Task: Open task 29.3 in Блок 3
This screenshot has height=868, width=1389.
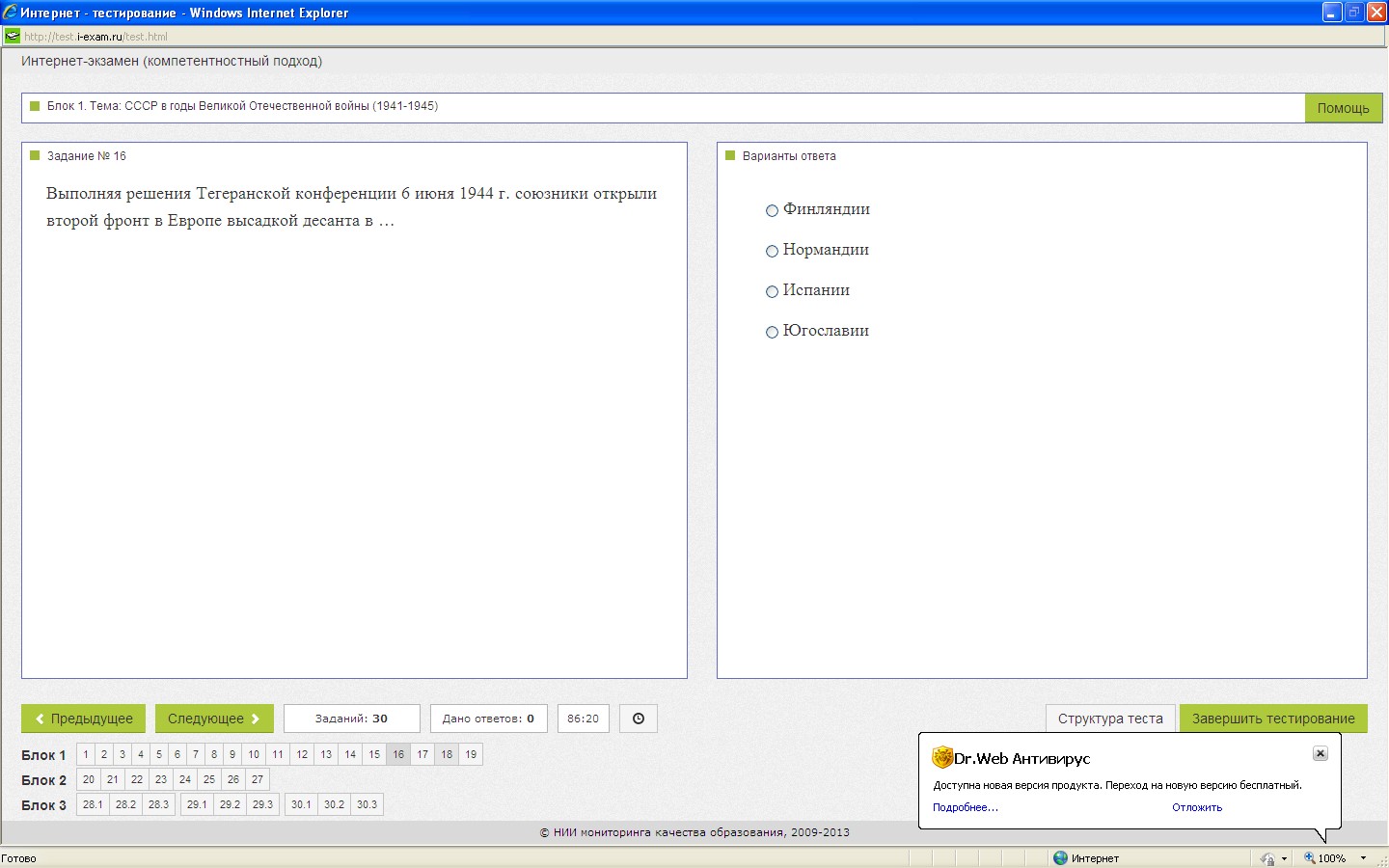Action: coord(262,804)
